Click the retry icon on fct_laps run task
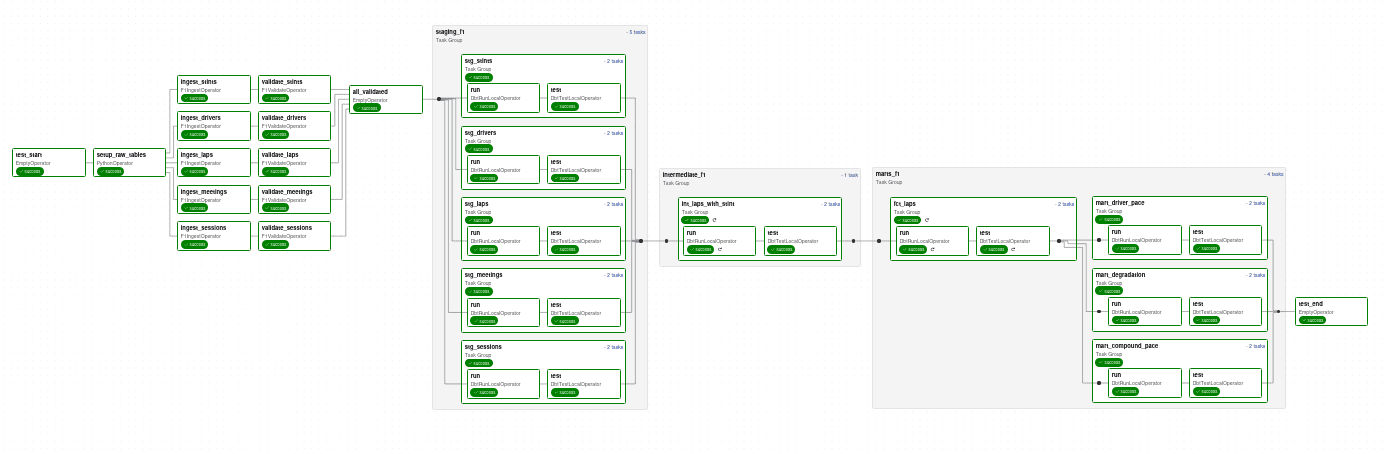This screenshot has width=1387, height=454. pyautogui.click(x=932, y=249)
